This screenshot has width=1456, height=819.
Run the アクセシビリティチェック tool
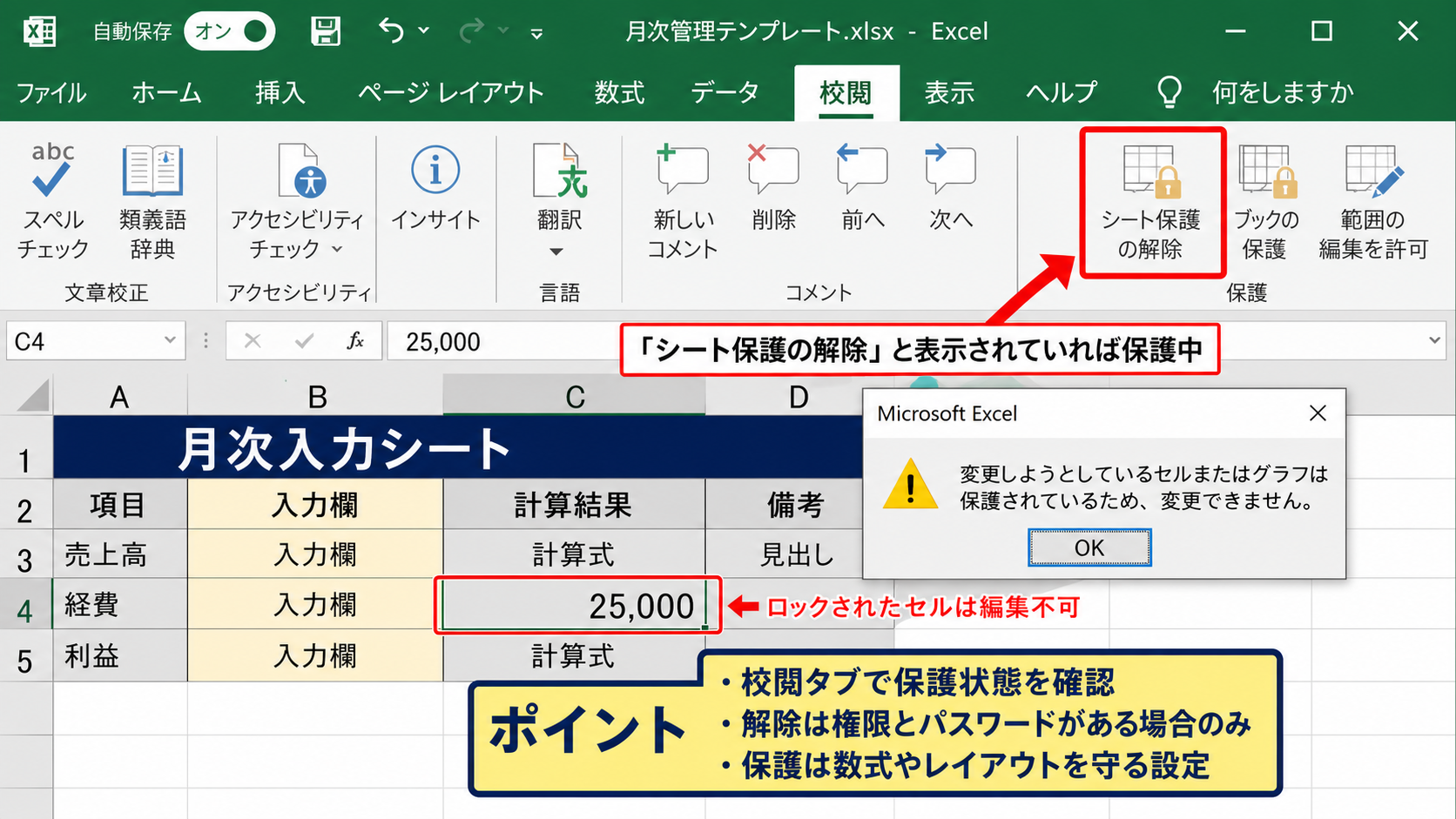tap(297, 201)
